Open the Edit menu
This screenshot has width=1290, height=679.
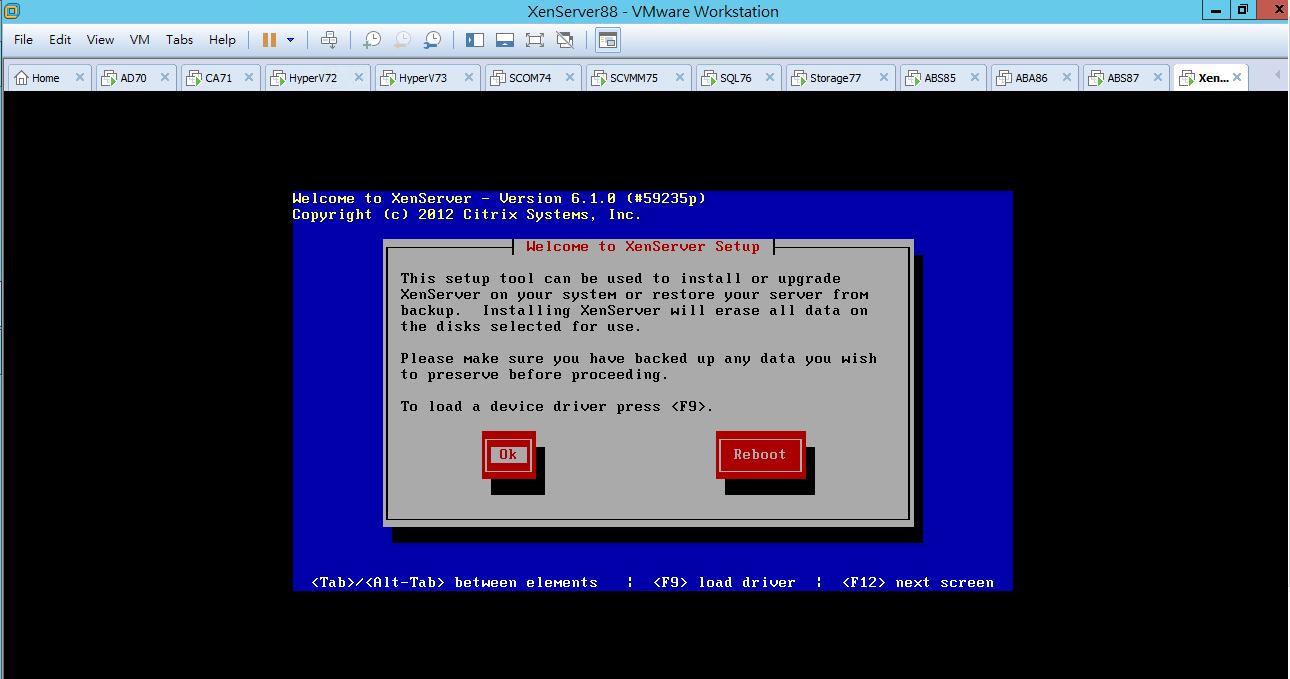click(60, 40)
